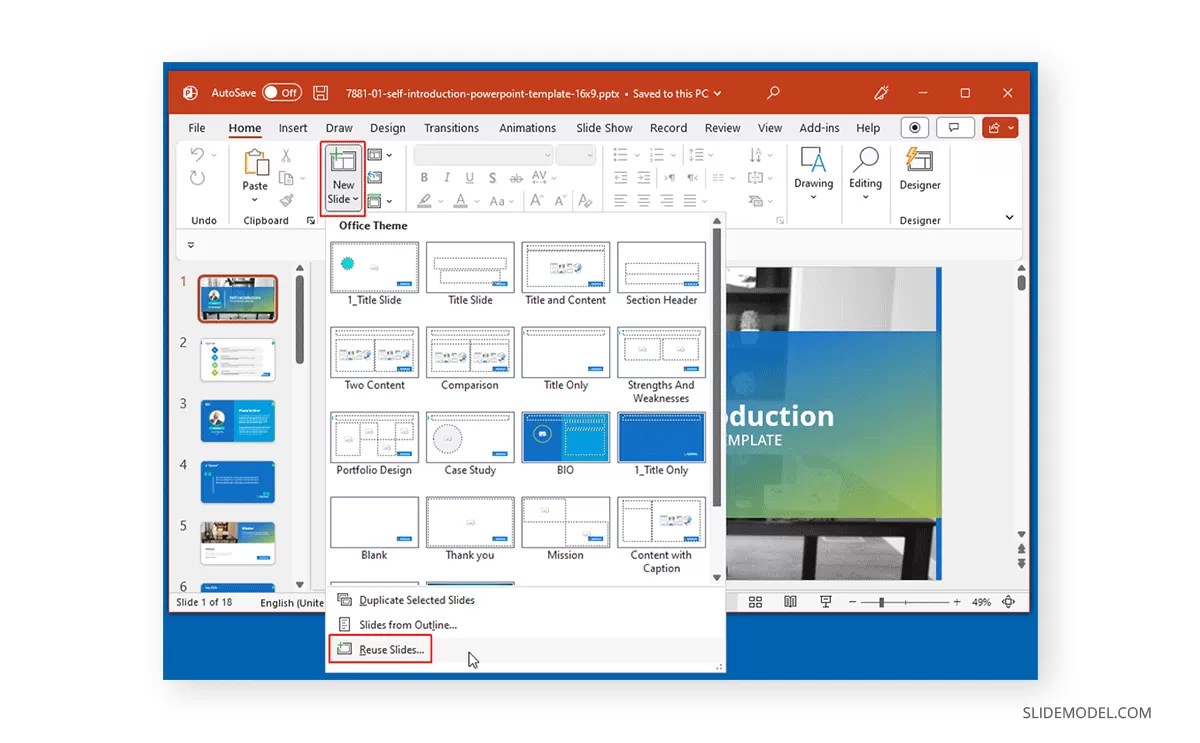Open the Slide Sorter view from status bar
Viewport: 1200px width, 743px height.
[x=754, y=601]
